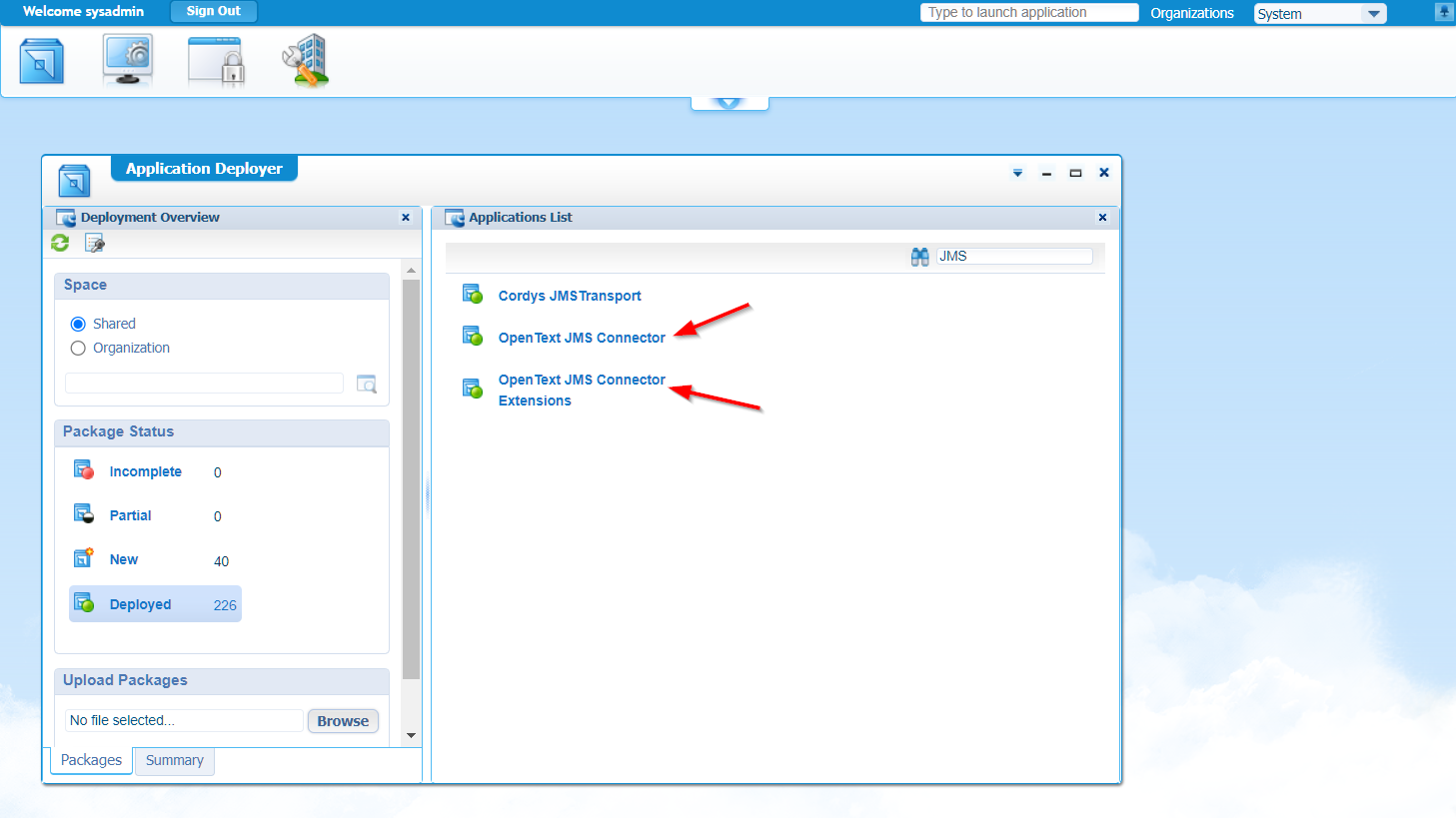
Task: Click the monitor with gear launcher icon
Action: pyautogui.click(x=127, y=60)
